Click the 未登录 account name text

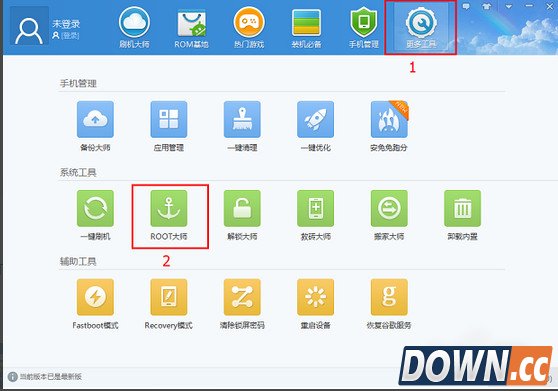(x=66, y=24)
